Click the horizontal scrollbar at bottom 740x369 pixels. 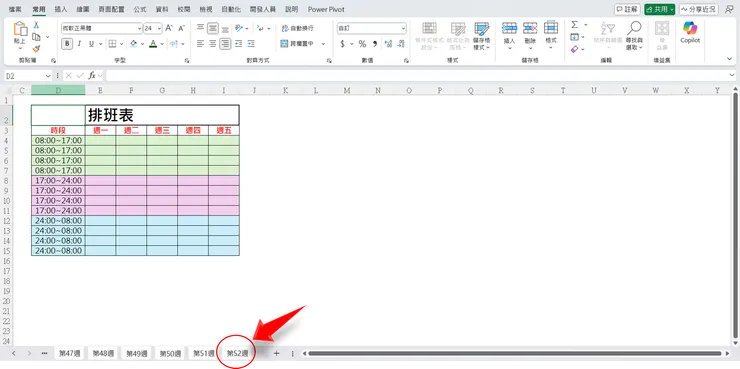pos(515,353)
